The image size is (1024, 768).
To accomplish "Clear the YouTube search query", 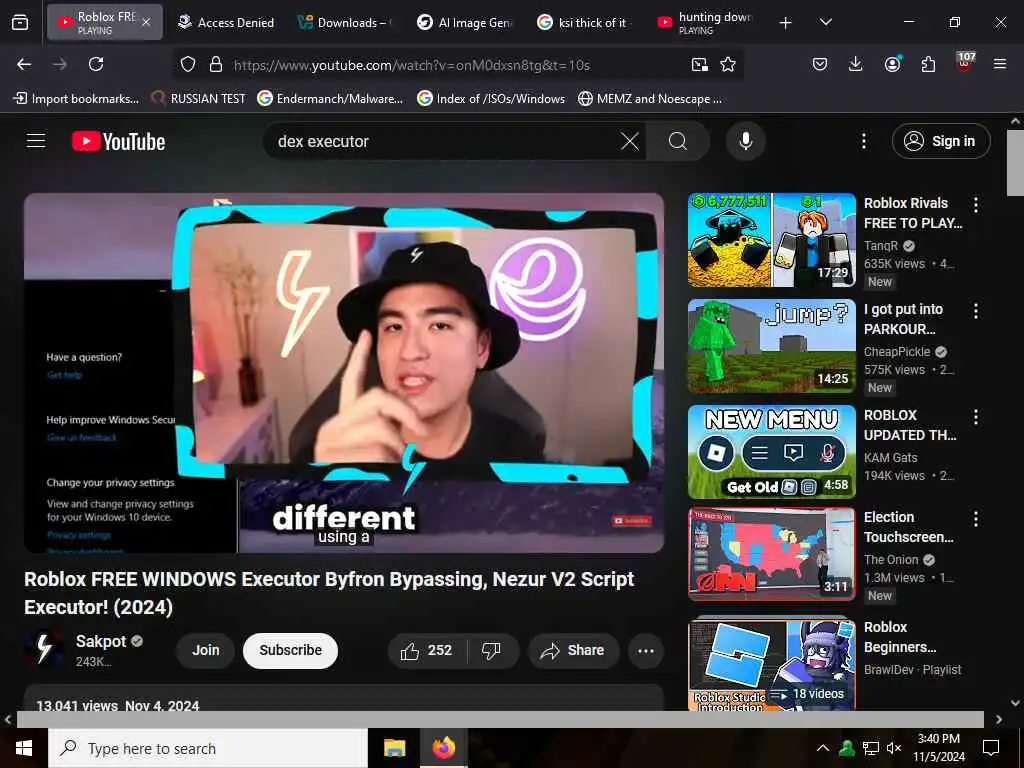I will (x=630, y=141).
